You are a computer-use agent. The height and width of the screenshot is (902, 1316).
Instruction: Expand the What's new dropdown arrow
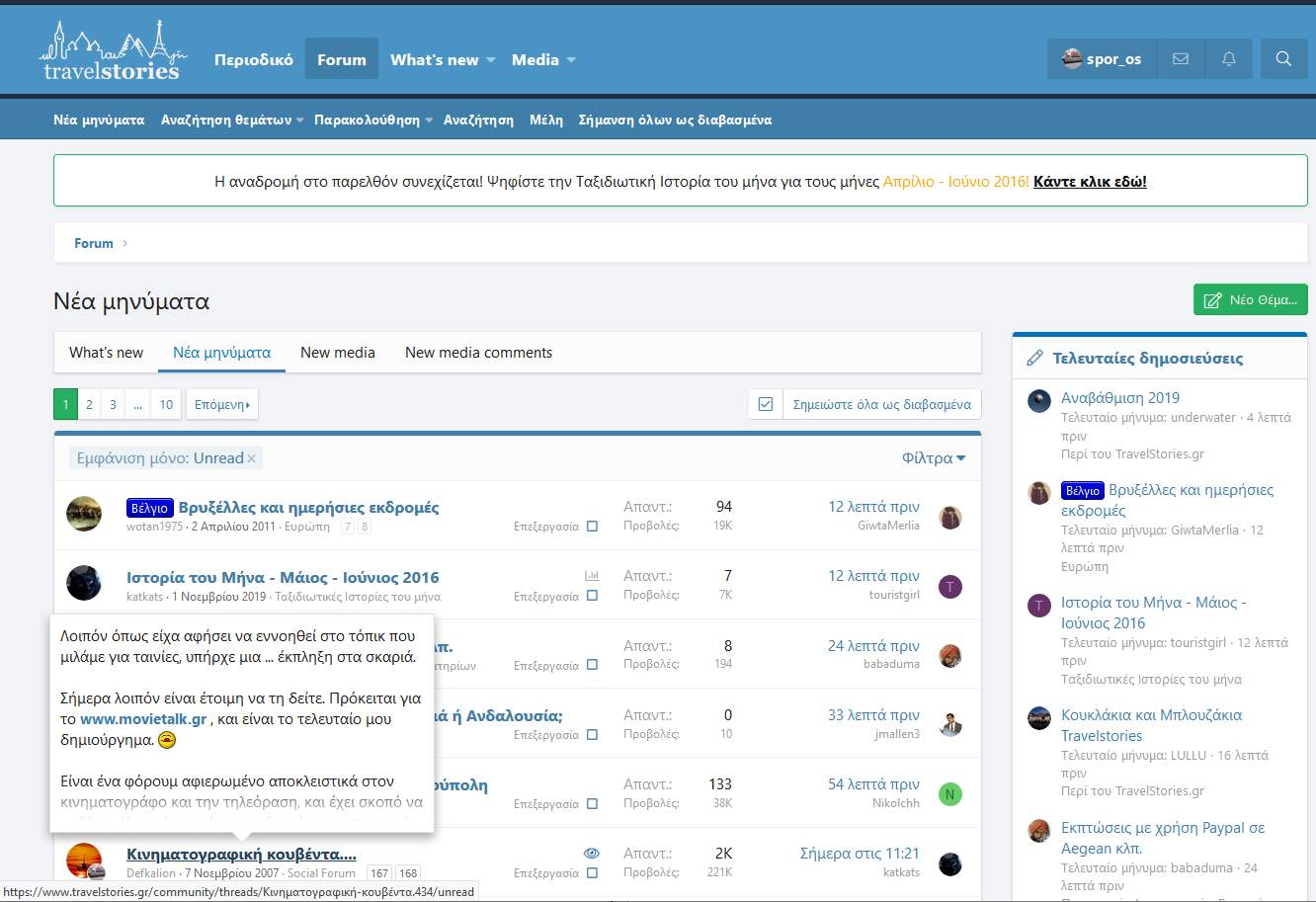coord(490,60)
